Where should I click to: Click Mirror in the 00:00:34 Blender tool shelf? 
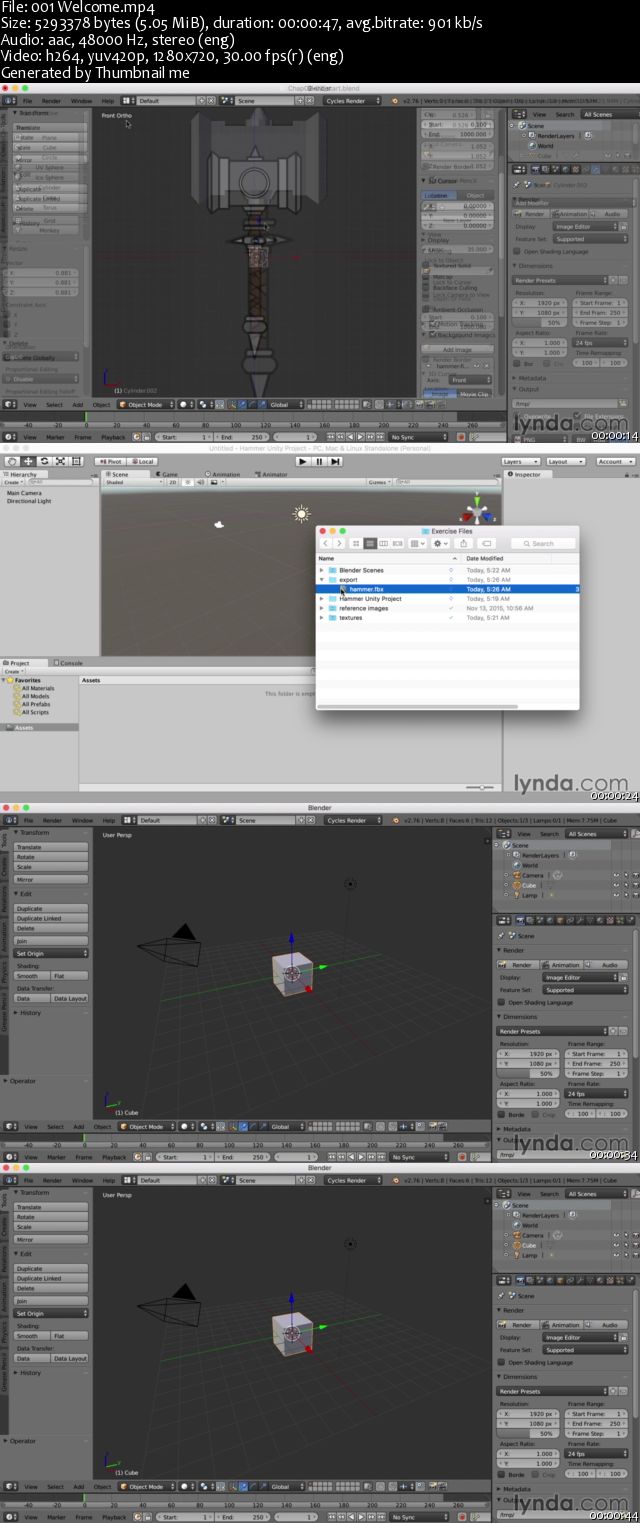51,878
